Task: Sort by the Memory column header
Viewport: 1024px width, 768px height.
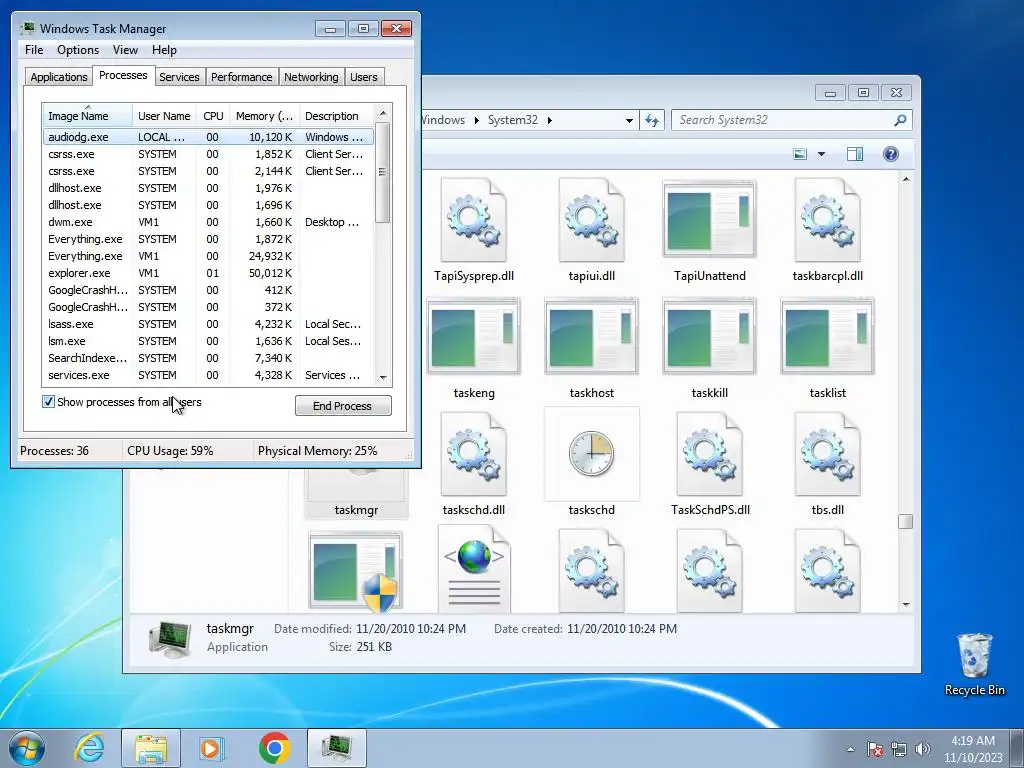Action: point(264,116)
